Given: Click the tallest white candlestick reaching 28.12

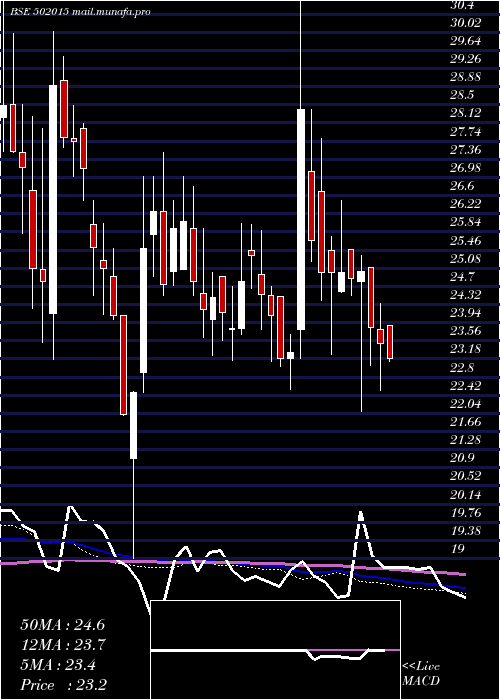Looking at the screenshot, I should (301, 219).
